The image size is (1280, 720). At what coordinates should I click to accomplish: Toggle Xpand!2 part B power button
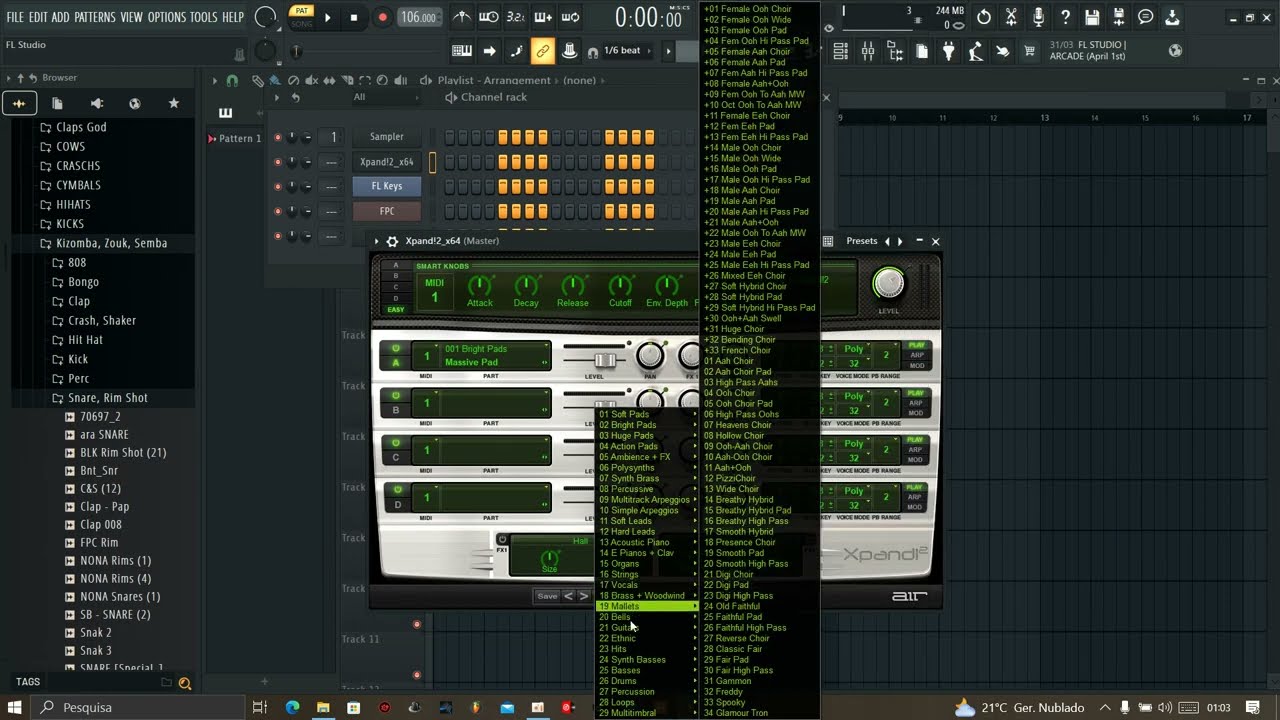(396, 396)
